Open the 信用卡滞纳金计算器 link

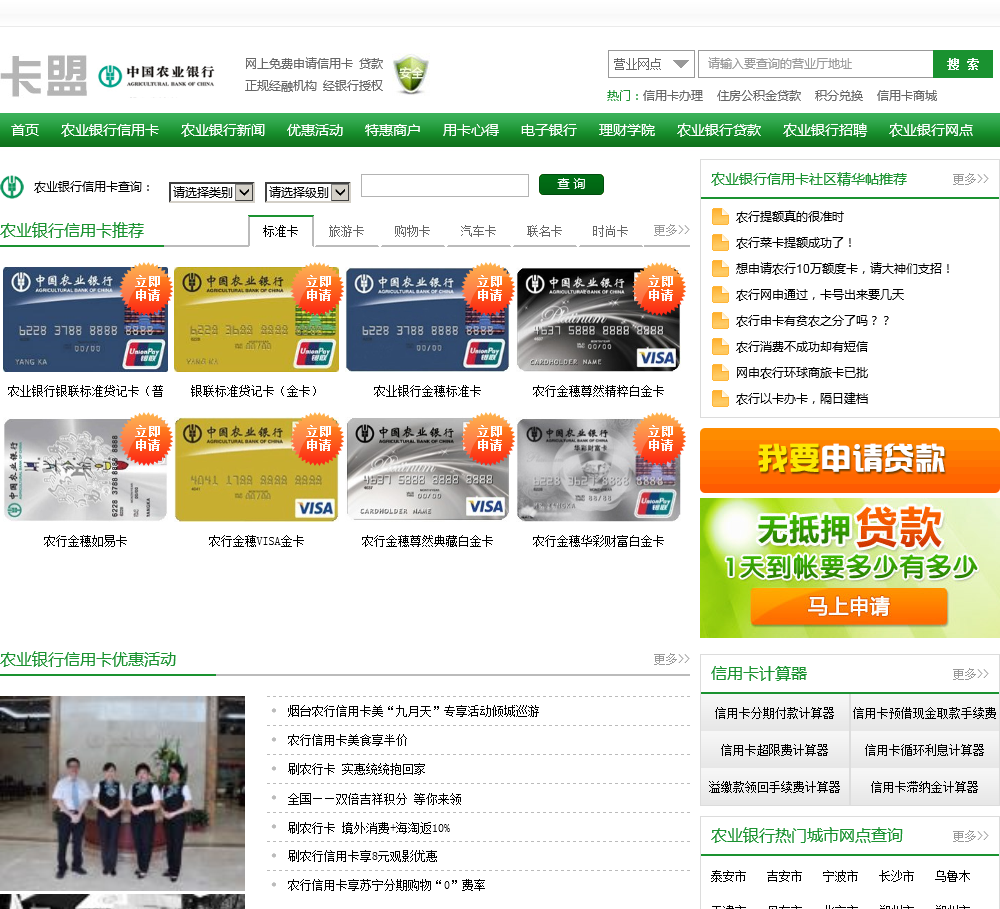924,787
